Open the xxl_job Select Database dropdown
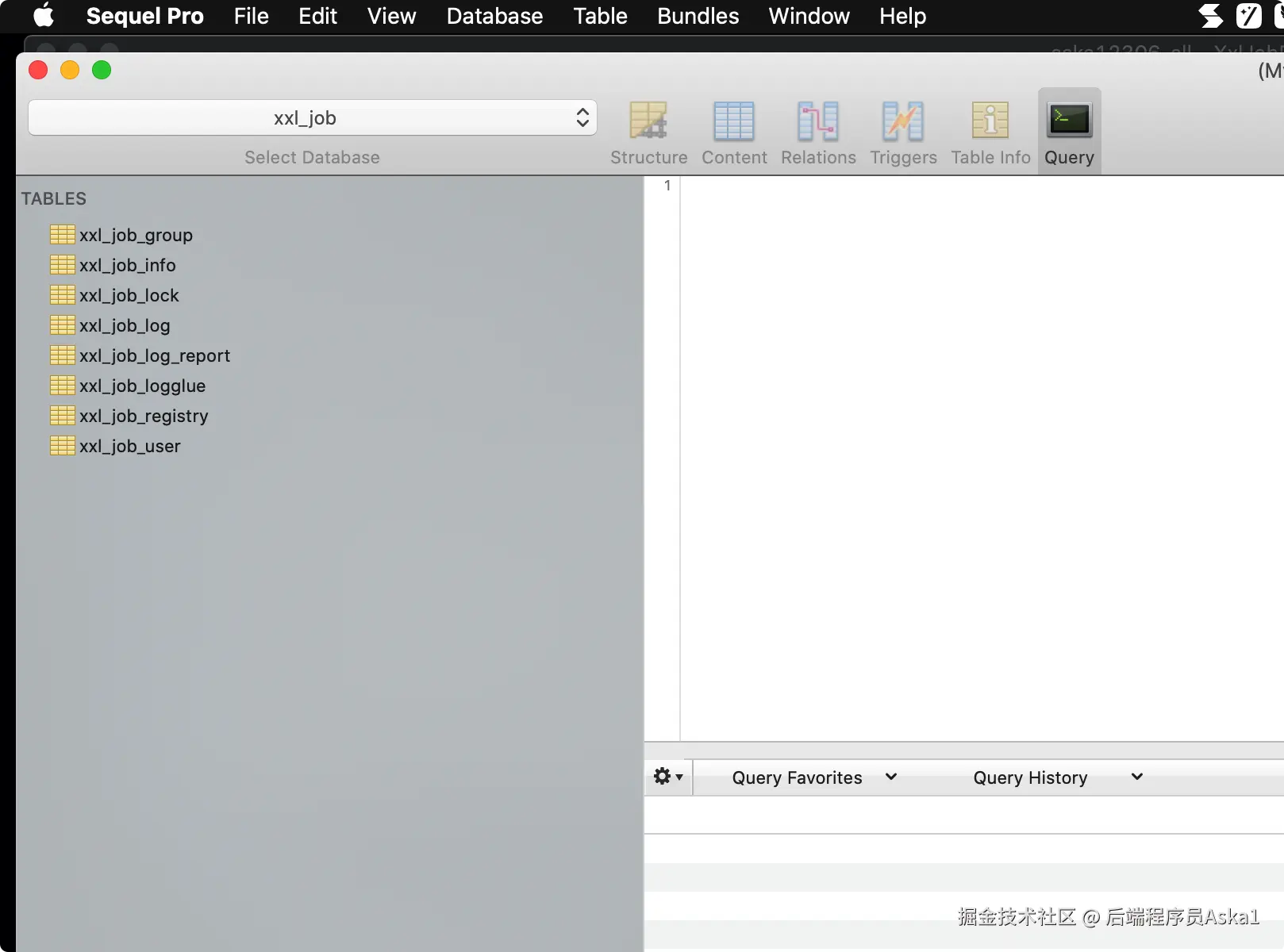1284x952 pixels. point(313,118)
